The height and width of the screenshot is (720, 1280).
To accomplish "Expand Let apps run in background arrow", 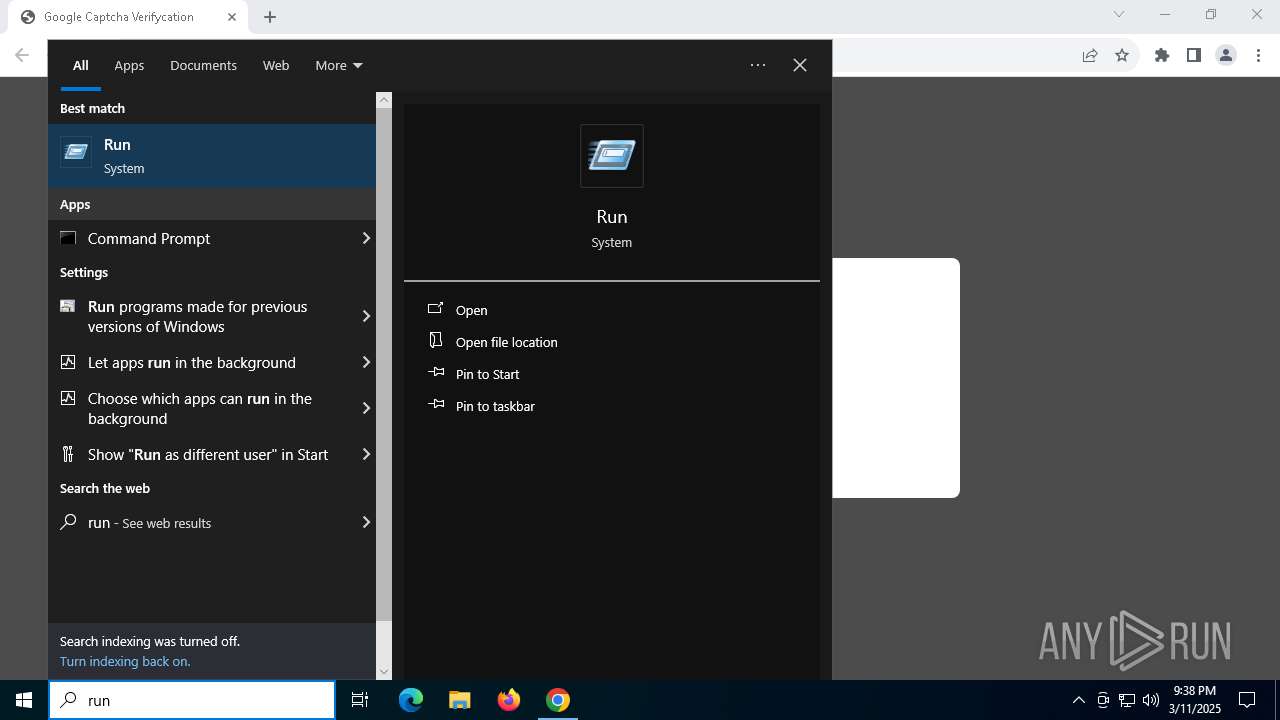I will point(366,362).
